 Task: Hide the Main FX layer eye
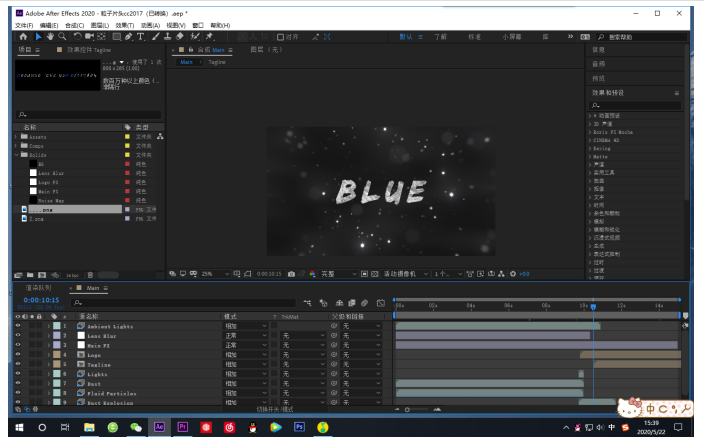click(x=18, y=345)
